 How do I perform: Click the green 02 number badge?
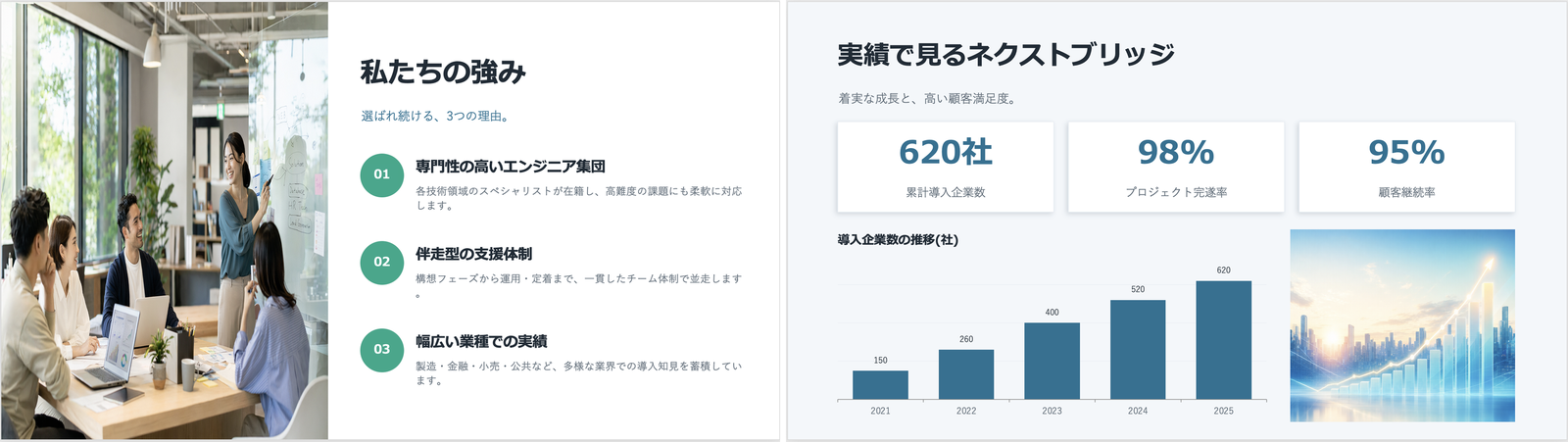pyautogui.click(x=382, y=263)
